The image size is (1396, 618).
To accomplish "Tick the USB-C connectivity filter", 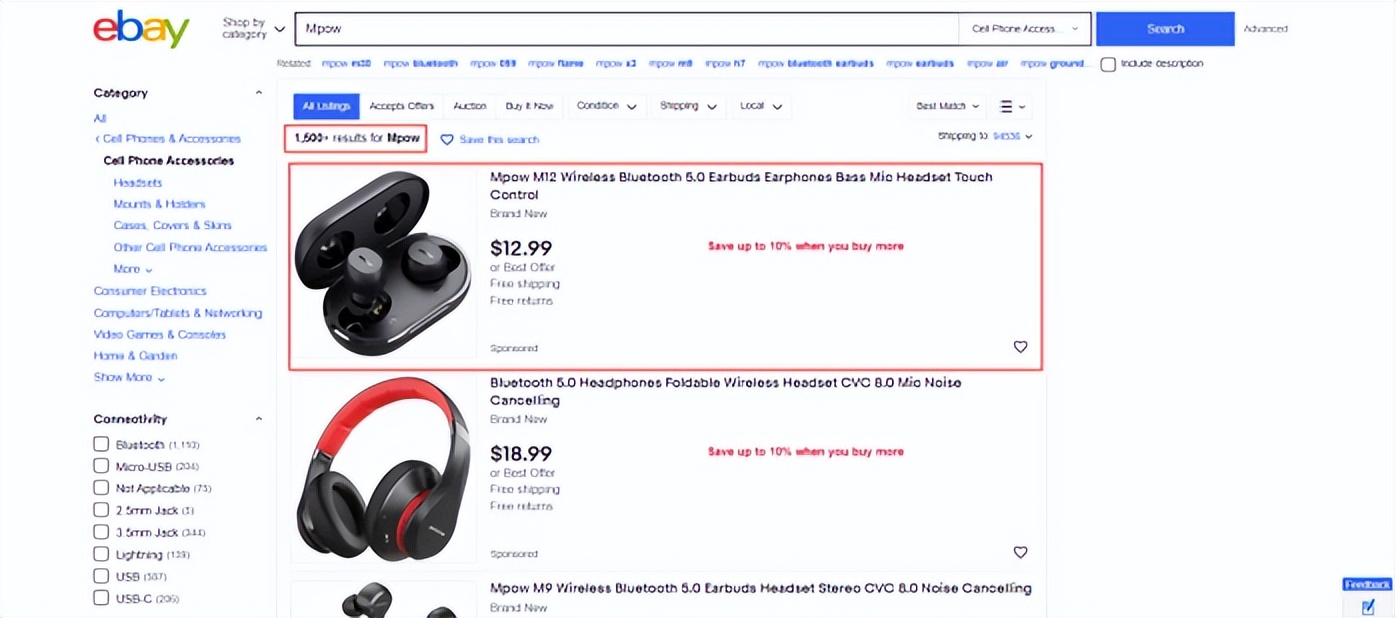I will coord(101,598).
